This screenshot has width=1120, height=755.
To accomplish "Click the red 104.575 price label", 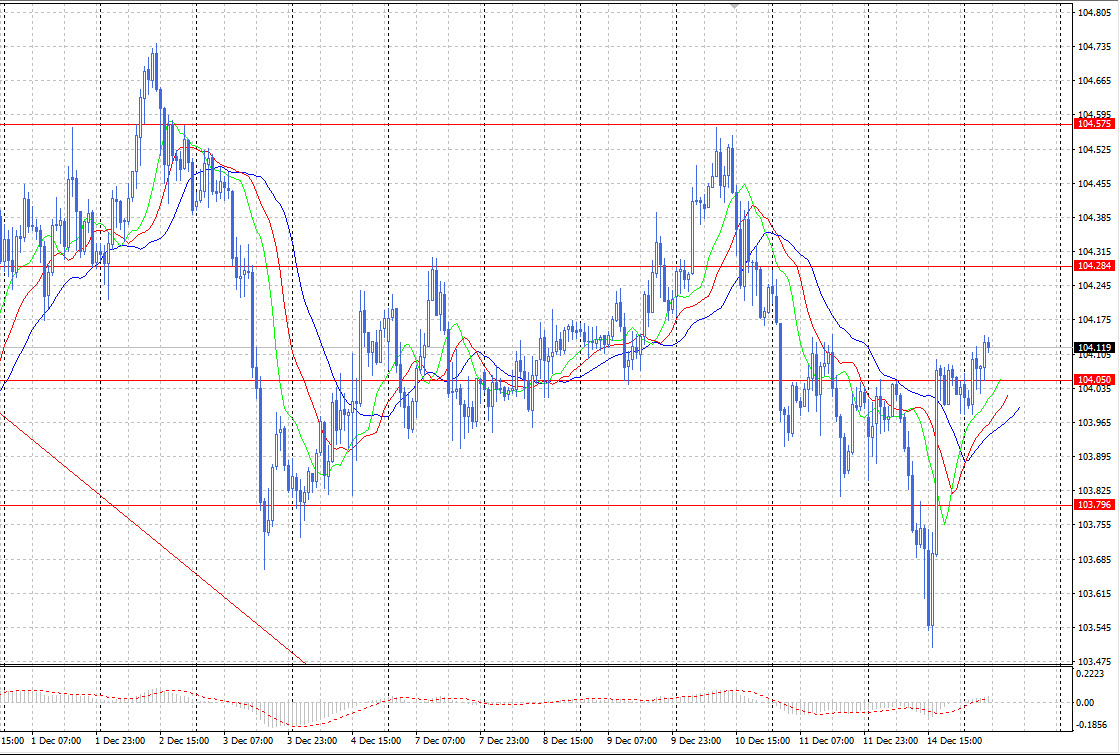I will (x=1094, y=124).
